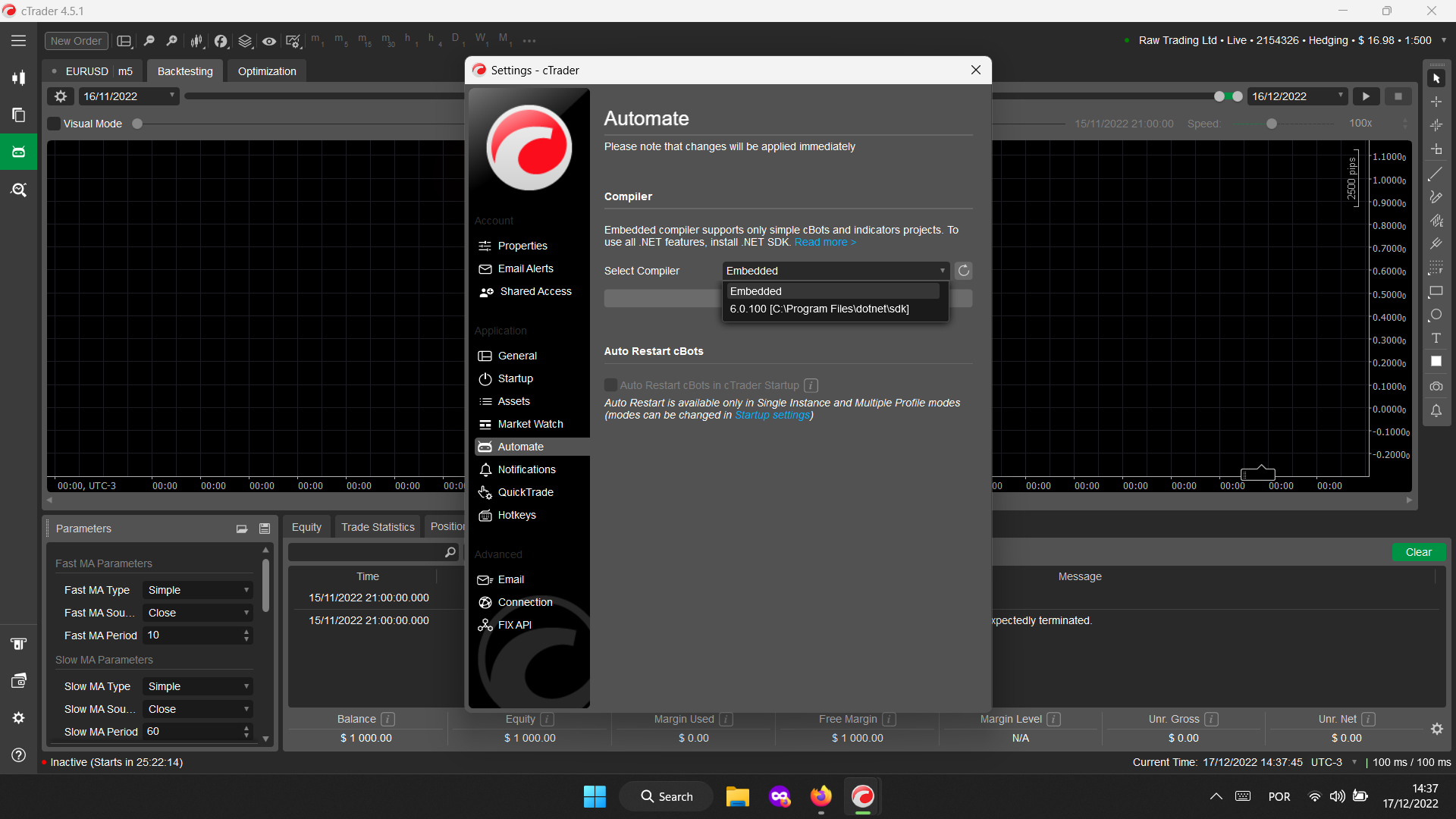Select Market Watch in settings menu
The image size is (1456, 819).
point(531,424)
